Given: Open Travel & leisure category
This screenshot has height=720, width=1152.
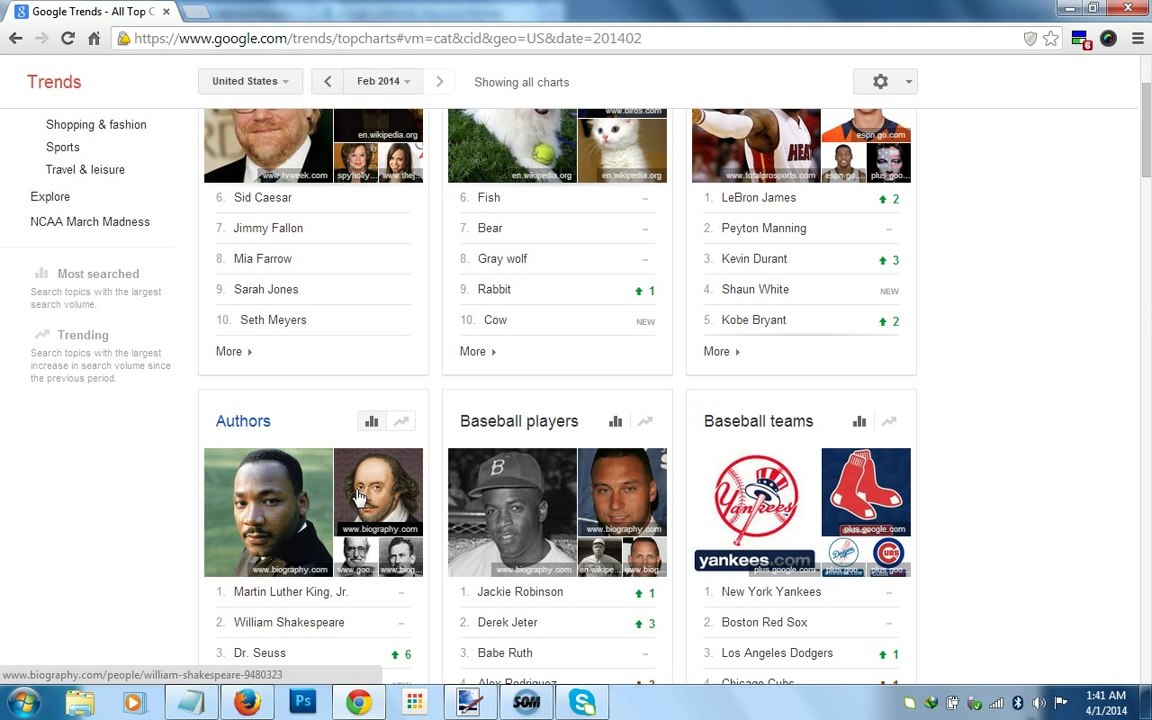Looking at the screenshot, I should pyautogui.click(x=85, y=170).
